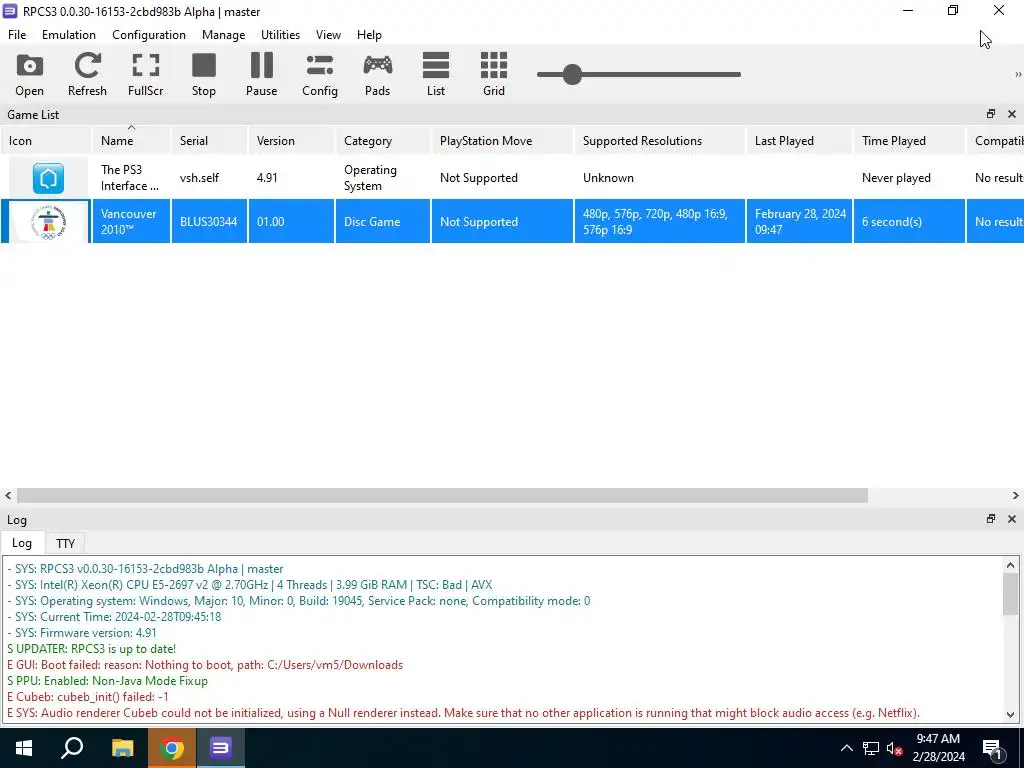Adjust the icon size slider handle
Screen dimensions: 1024x768
[572, 74]
